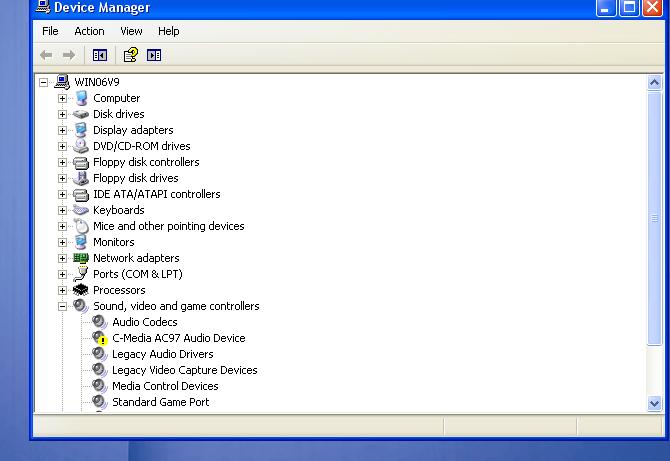
Task: Click the Forward arrow toolbar icon
Action: [68, 55]
